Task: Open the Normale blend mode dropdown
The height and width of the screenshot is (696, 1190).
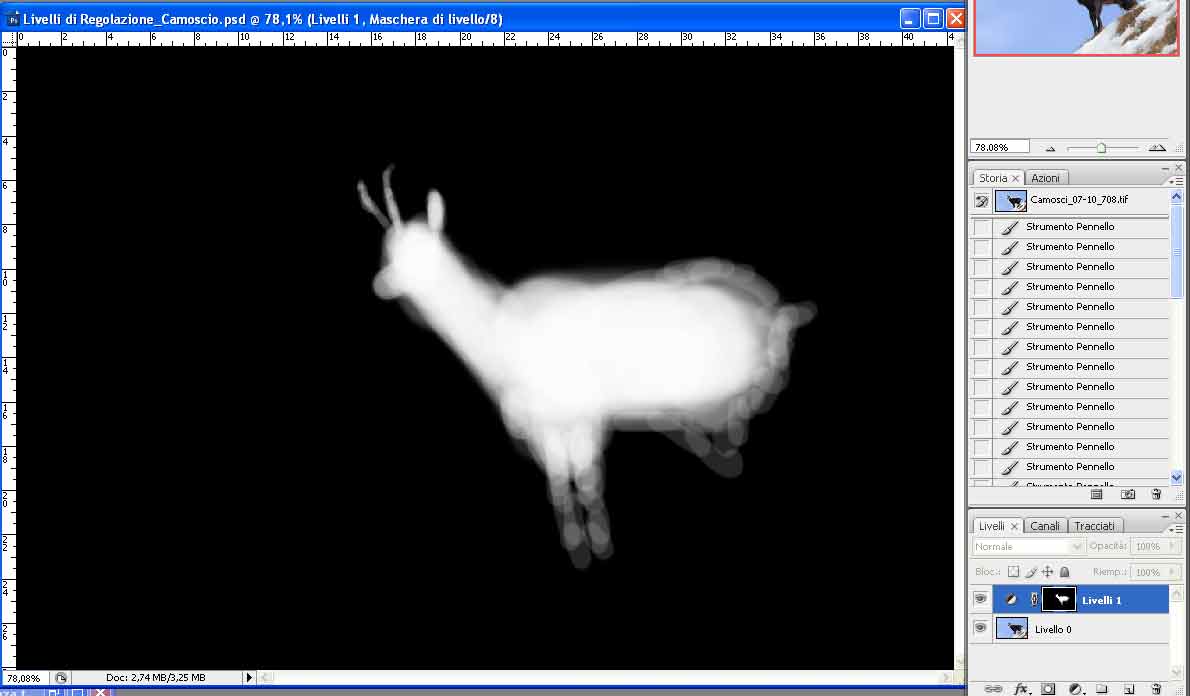Action: 1028,546
